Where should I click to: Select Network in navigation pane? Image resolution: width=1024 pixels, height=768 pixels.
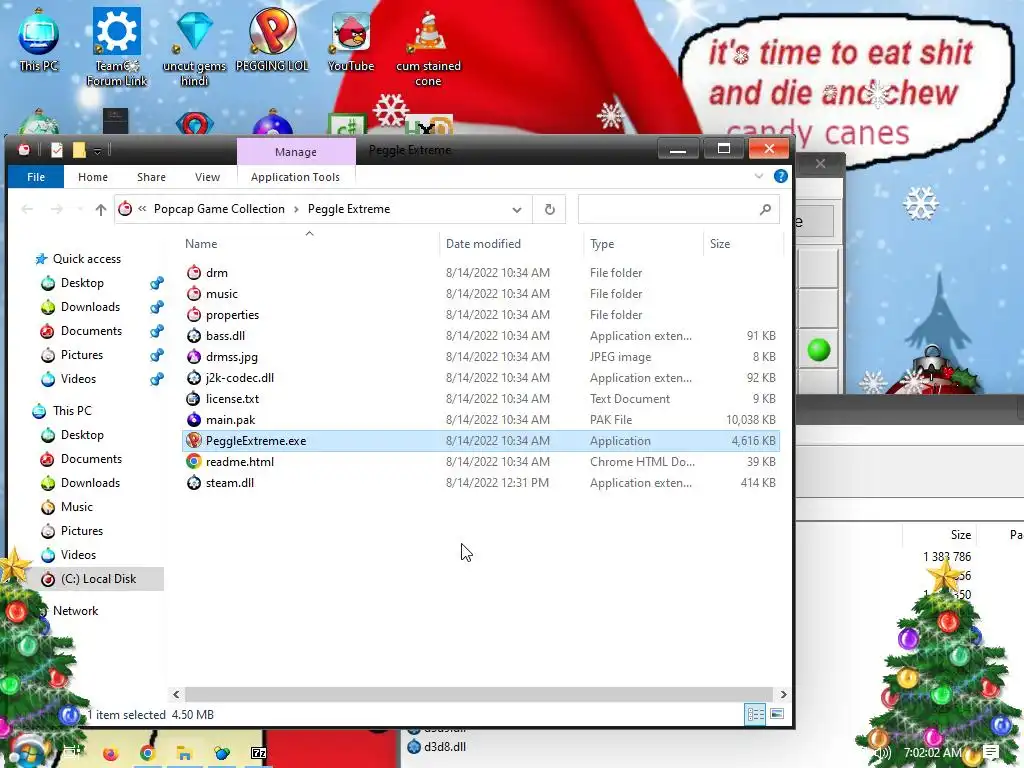click(x=75, y=611)
